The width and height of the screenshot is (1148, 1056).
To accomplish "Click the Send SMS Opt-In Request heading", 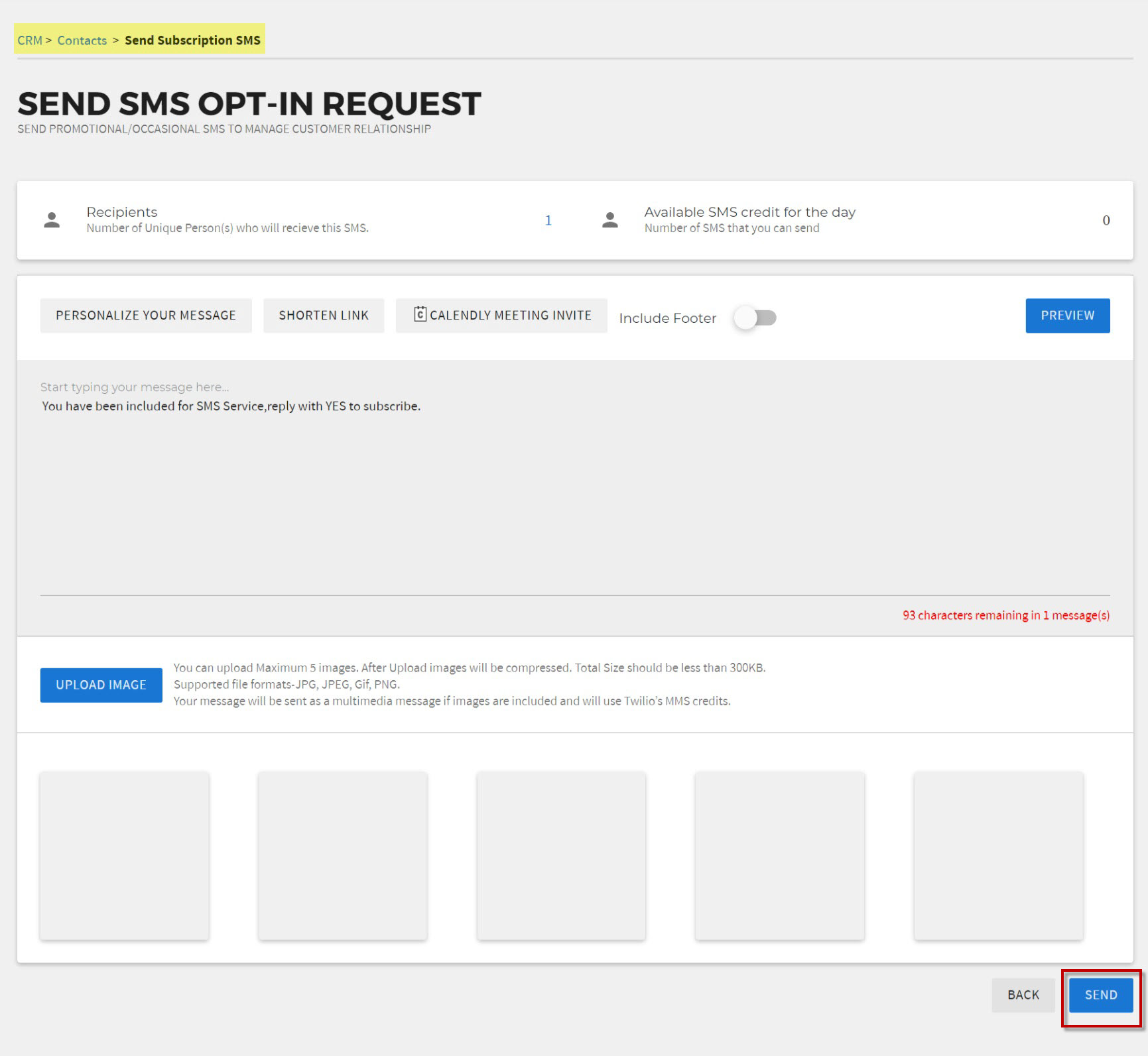I will tap(249, 104).
